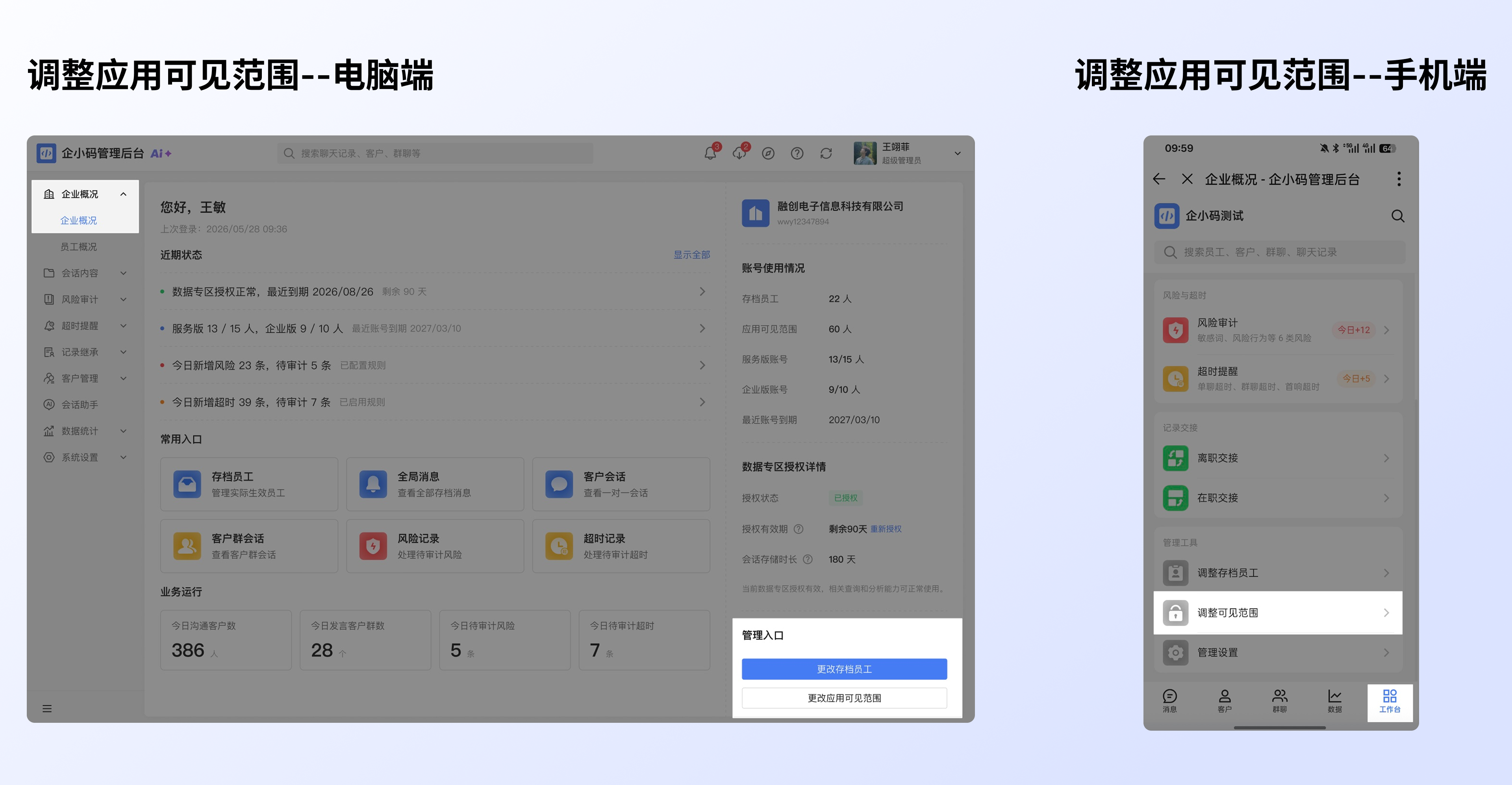Open the user account dropdown for 王翊菲
1512x785 pixels.
(957, 154)
